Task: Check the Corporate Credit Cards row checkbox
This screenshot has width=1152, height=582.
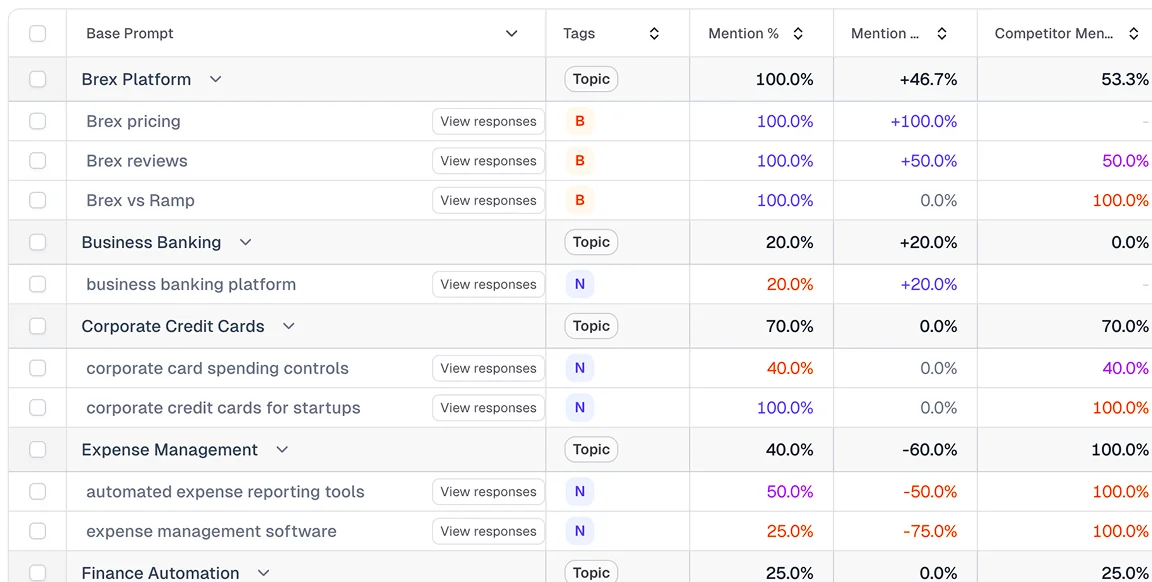Action: click(37, 326)
